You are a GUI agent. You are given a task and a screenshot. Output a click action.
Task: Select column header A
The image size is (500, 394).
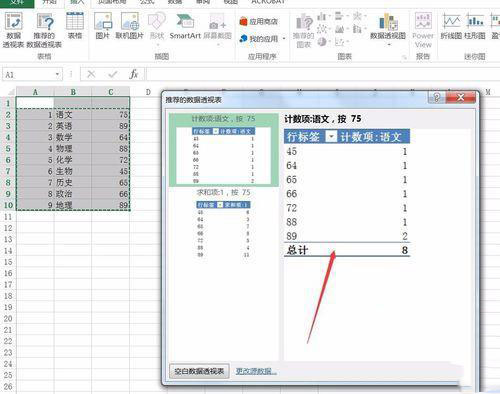coord(35,92)
